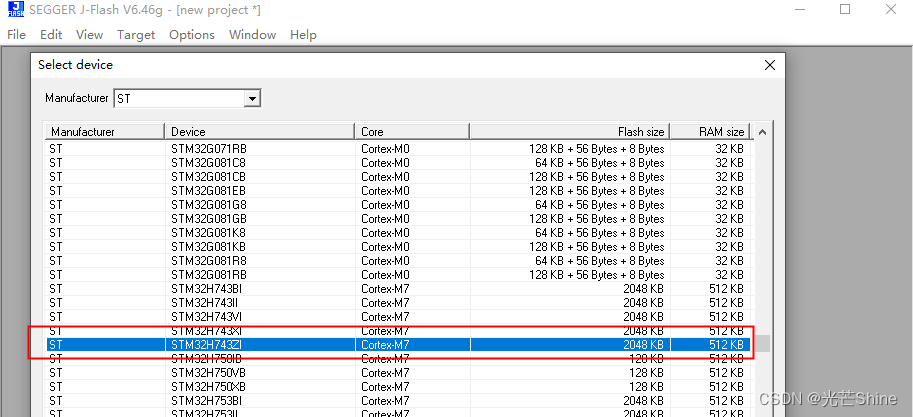Open the Target menu
The image size is (913, 417).
[x=136, y=35]
